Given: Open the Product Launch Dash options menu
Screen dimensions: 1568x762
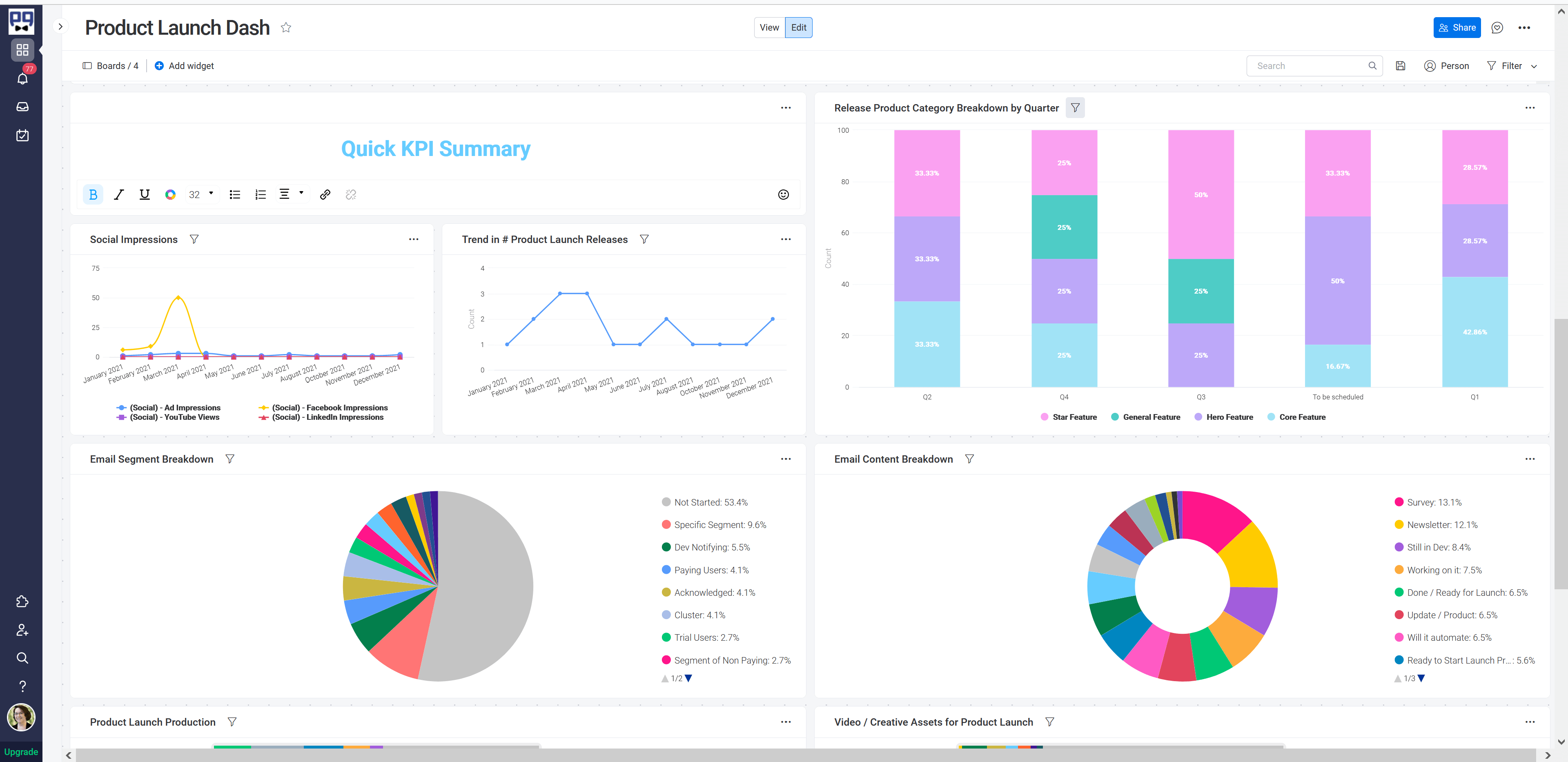Looking at the screenshot, I should pos(1524,27).
